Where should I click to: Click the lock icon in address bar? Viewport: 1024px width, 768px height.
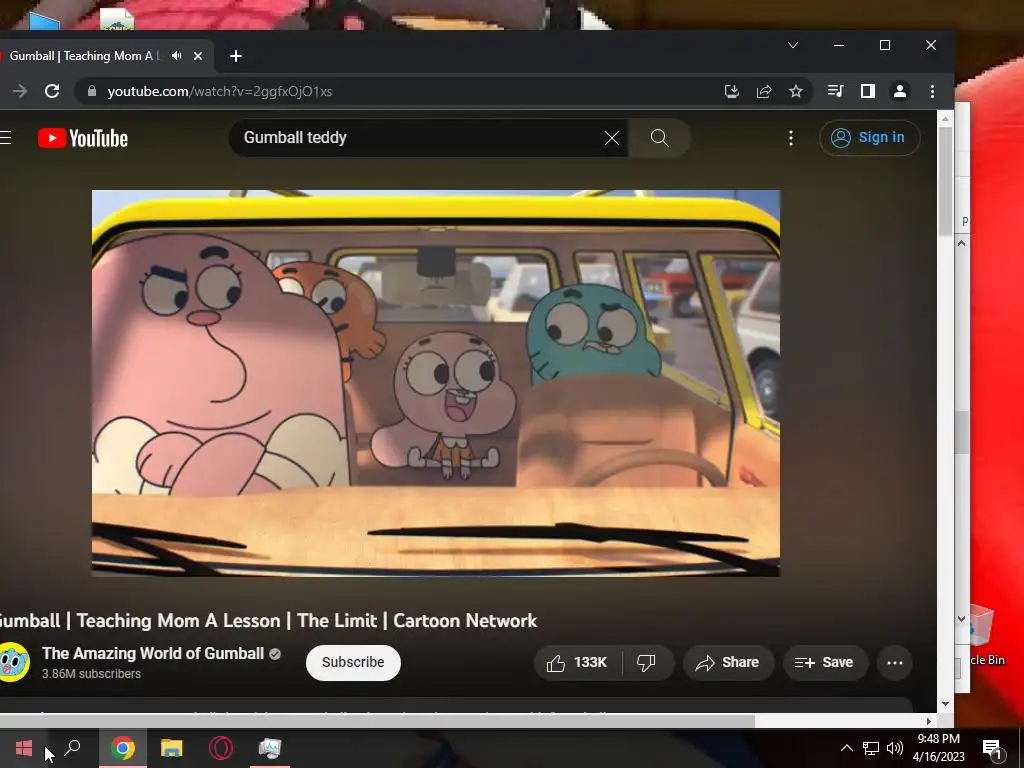pyautogui.click(x=92, y=91)
